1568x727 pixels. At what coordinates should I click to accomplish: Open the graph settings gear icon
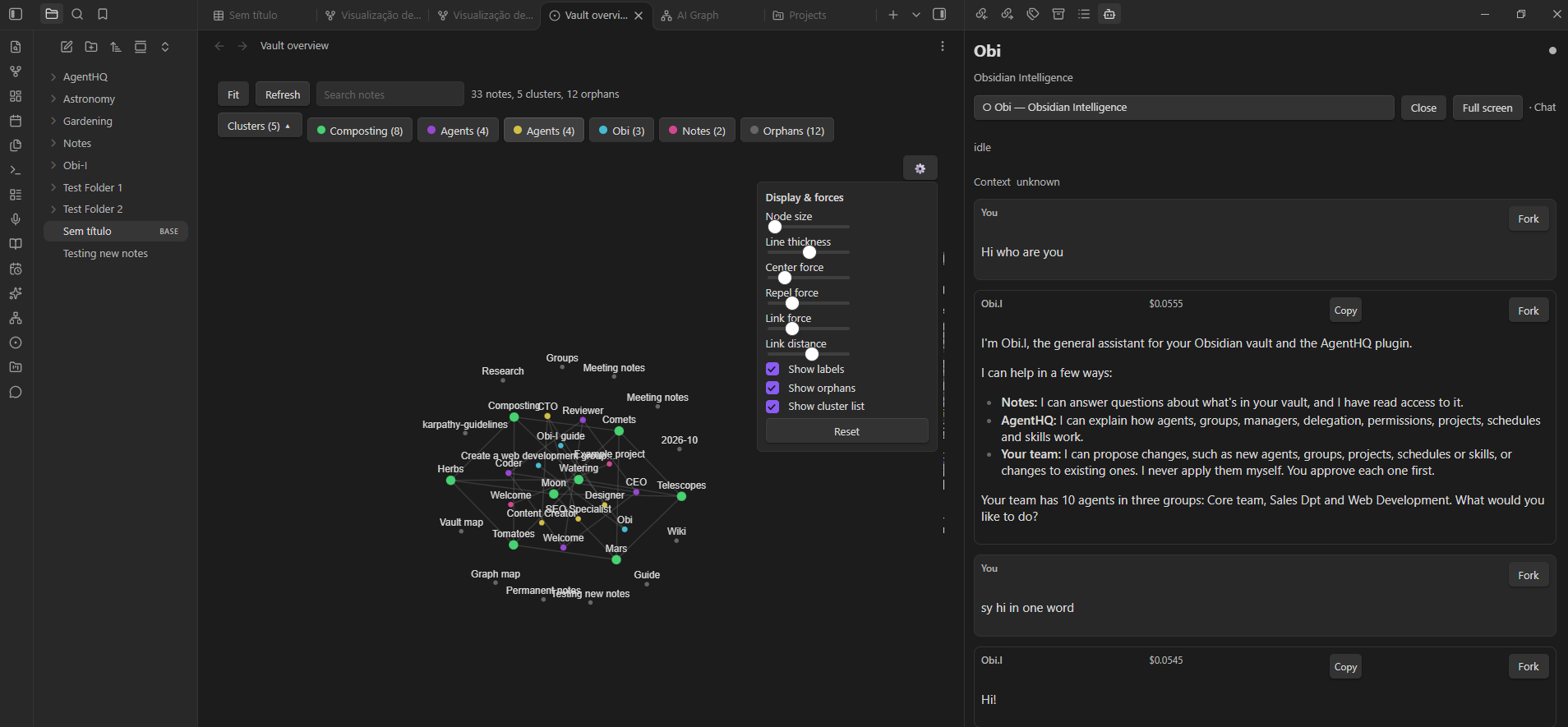(920, 168)
